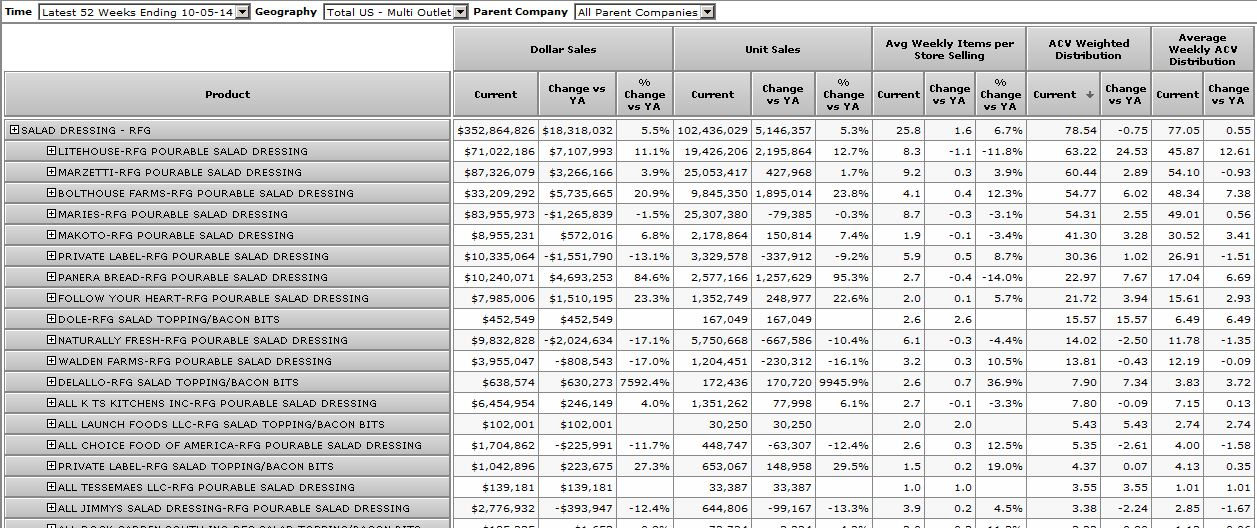
Task: Select MAKOTO-RFG pourable salad dressing row
Action: (175, 235)
